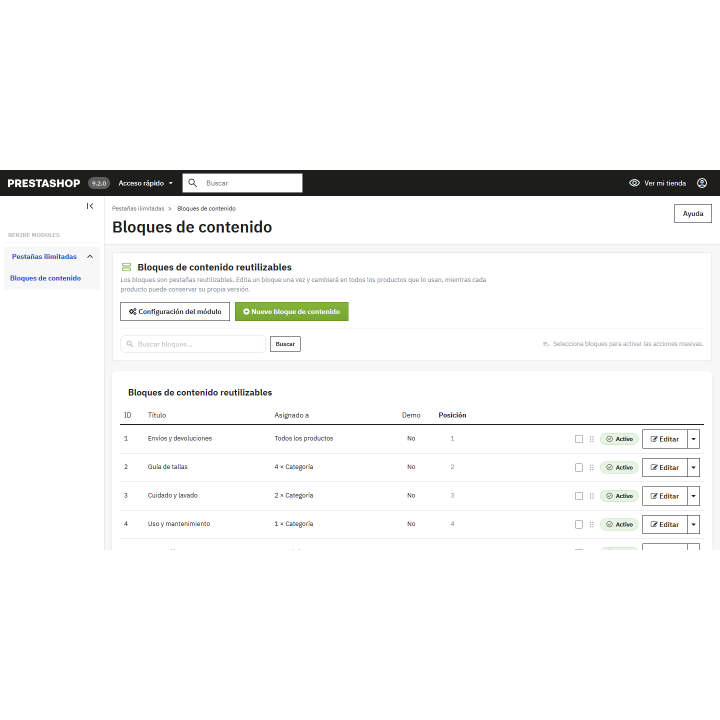
Task: Open Bloques de contenido sidebar item
Action: pyautogui.click(x=45, y=278)
